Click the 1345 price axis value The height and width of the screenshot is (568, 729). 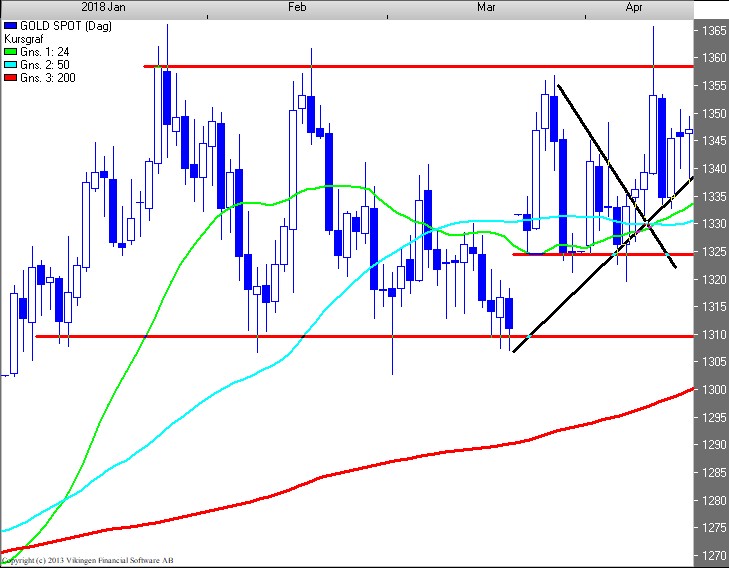[714, 140]
